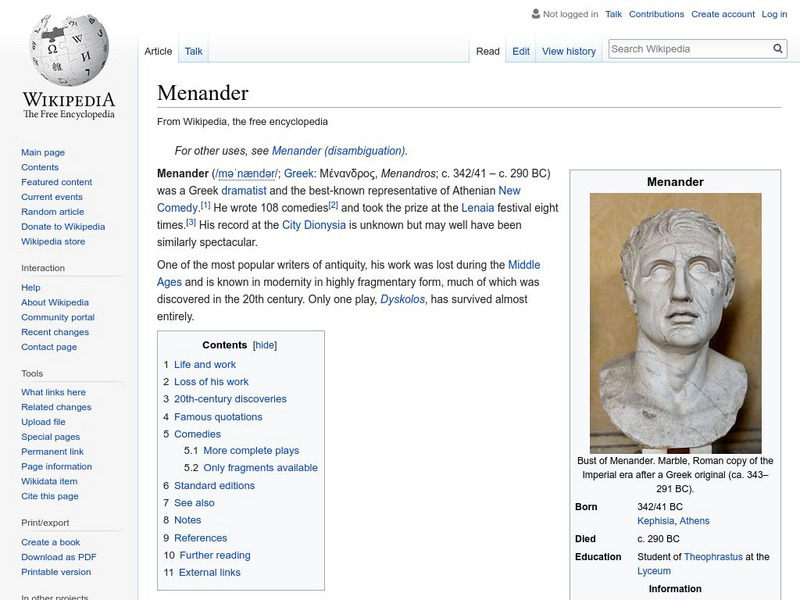Click footnote reference [1]
The height and width of the screenshot is (600, 800).
click(x=205, y=205)
